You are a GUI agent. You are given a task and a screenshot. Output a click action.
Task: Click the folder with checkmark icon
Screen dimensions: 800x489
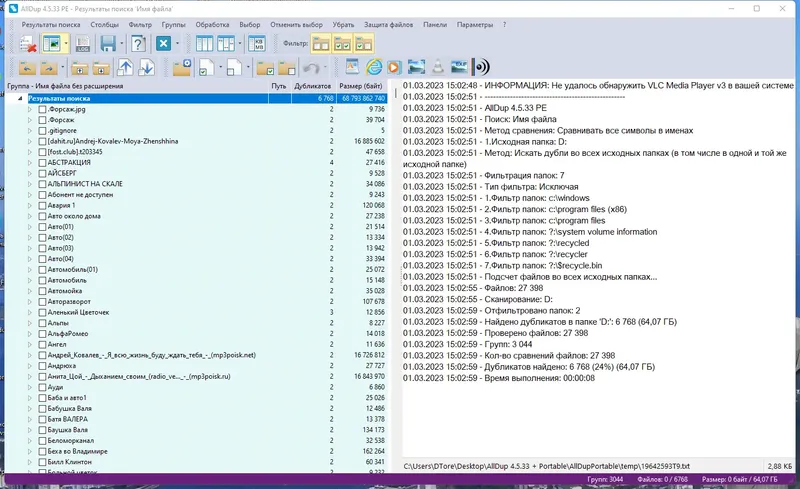tap(265, 67)
